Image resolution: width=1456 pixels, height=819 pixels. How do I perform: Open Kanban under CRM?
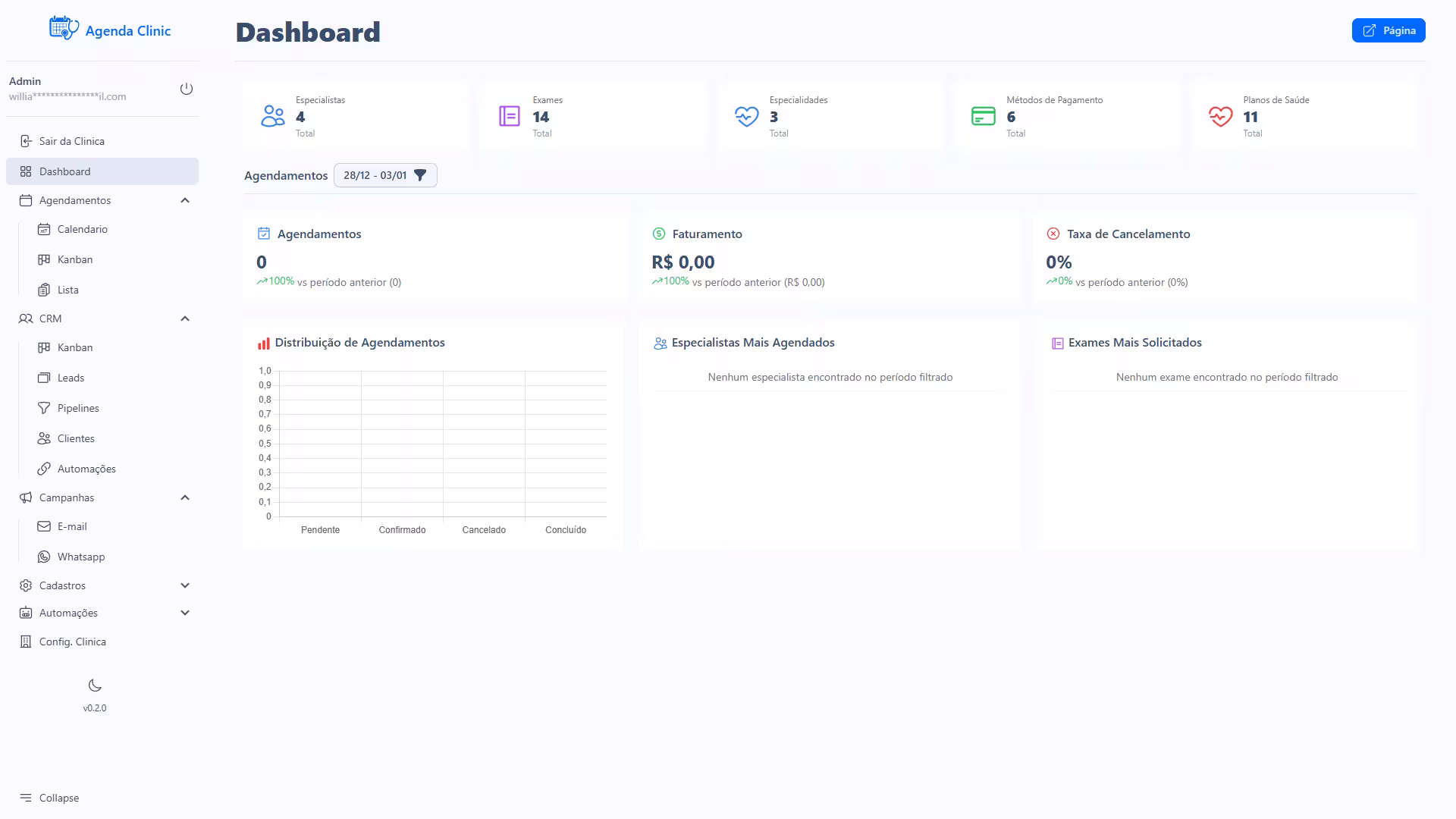click(x=111, y=347)
